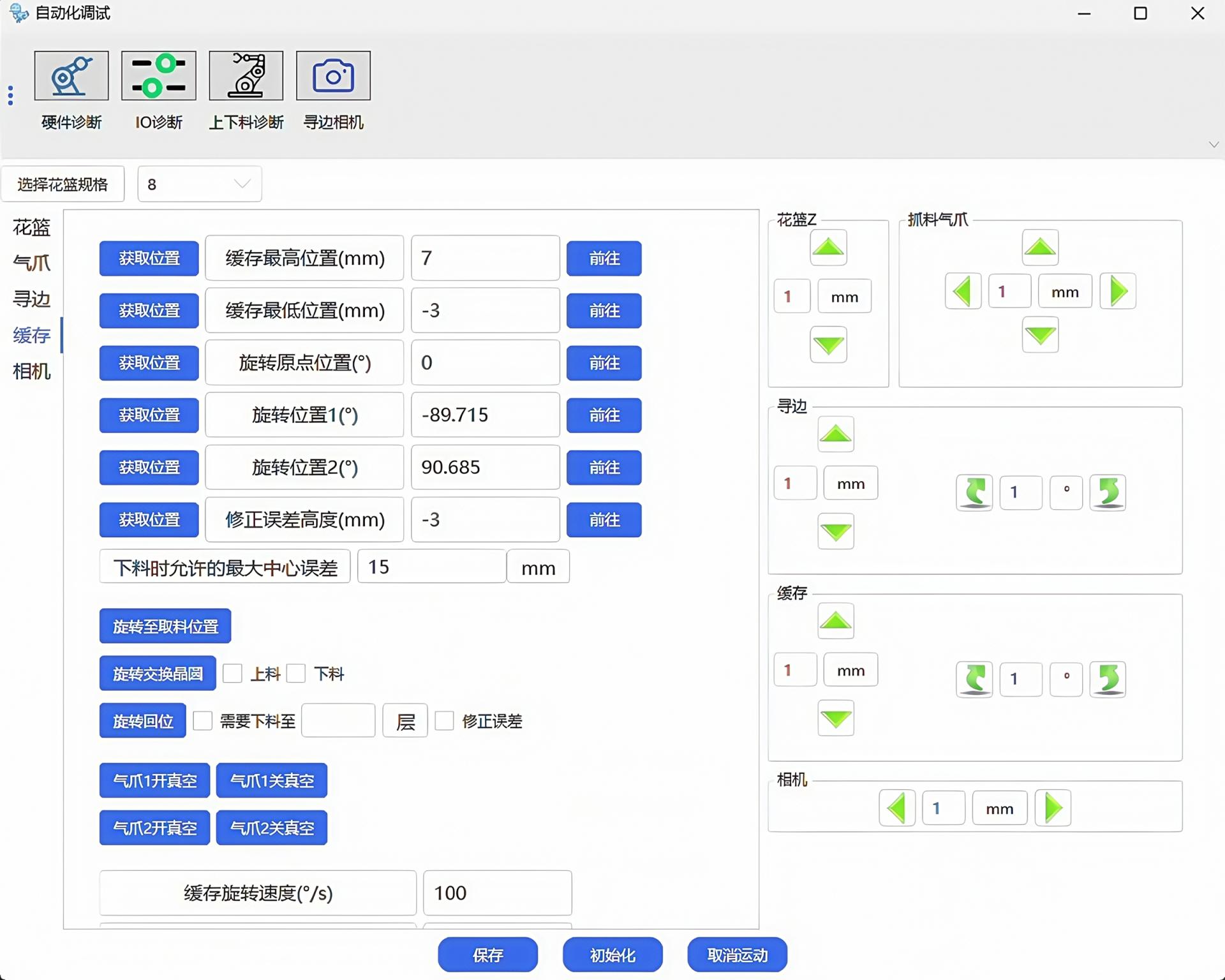Click the 保存 button
Viewport: 1225px width, 980px height.
487,954
